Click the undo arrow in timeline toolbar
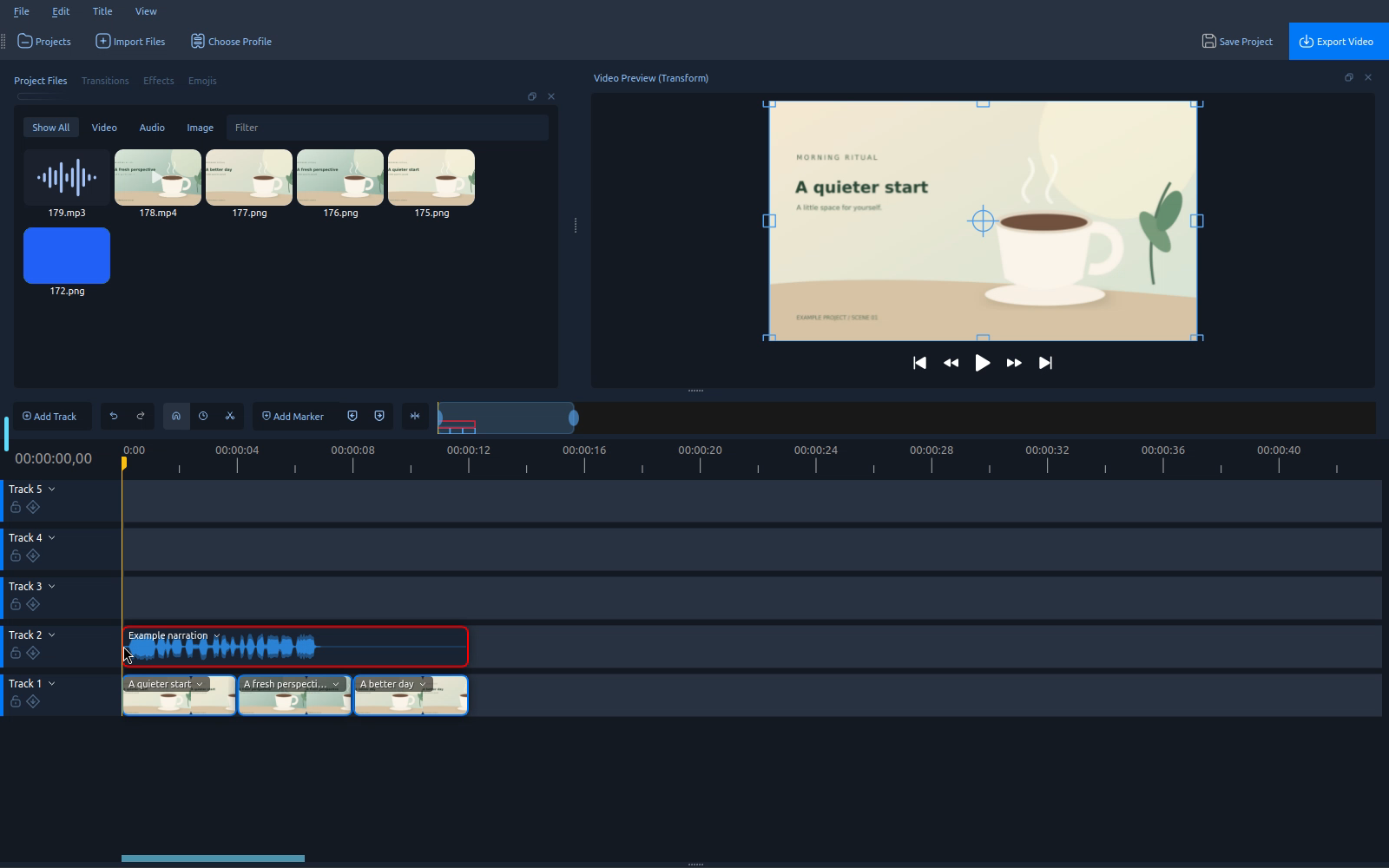Viewport: 1389px width, 868px height. click(x=114, y=417)
